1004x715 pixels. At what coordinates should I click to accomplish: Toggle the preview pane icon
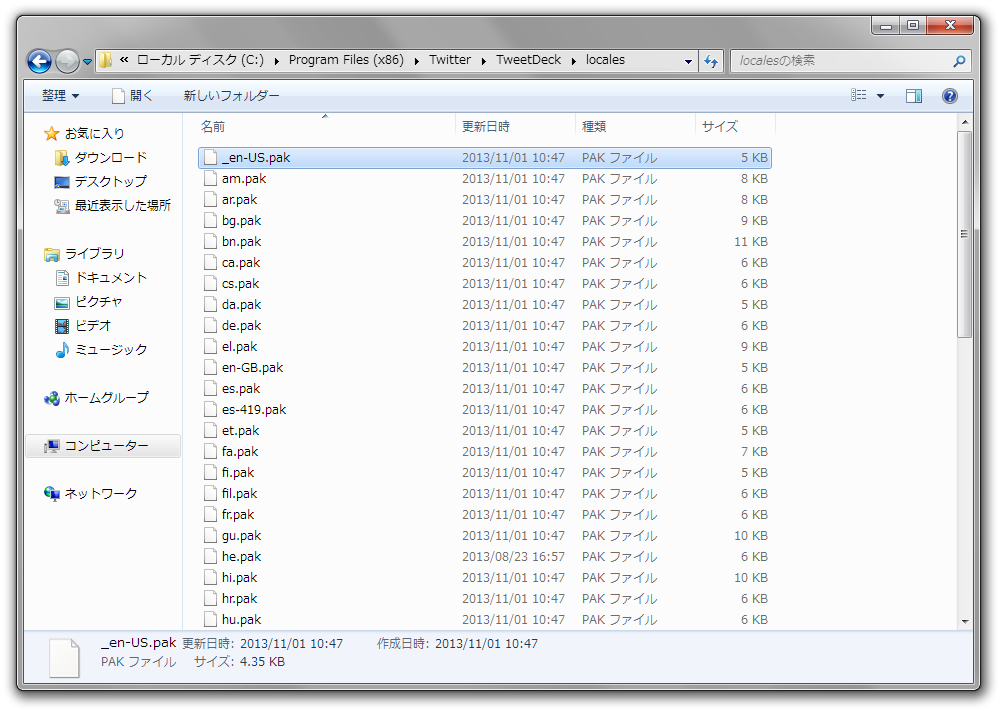914,96
